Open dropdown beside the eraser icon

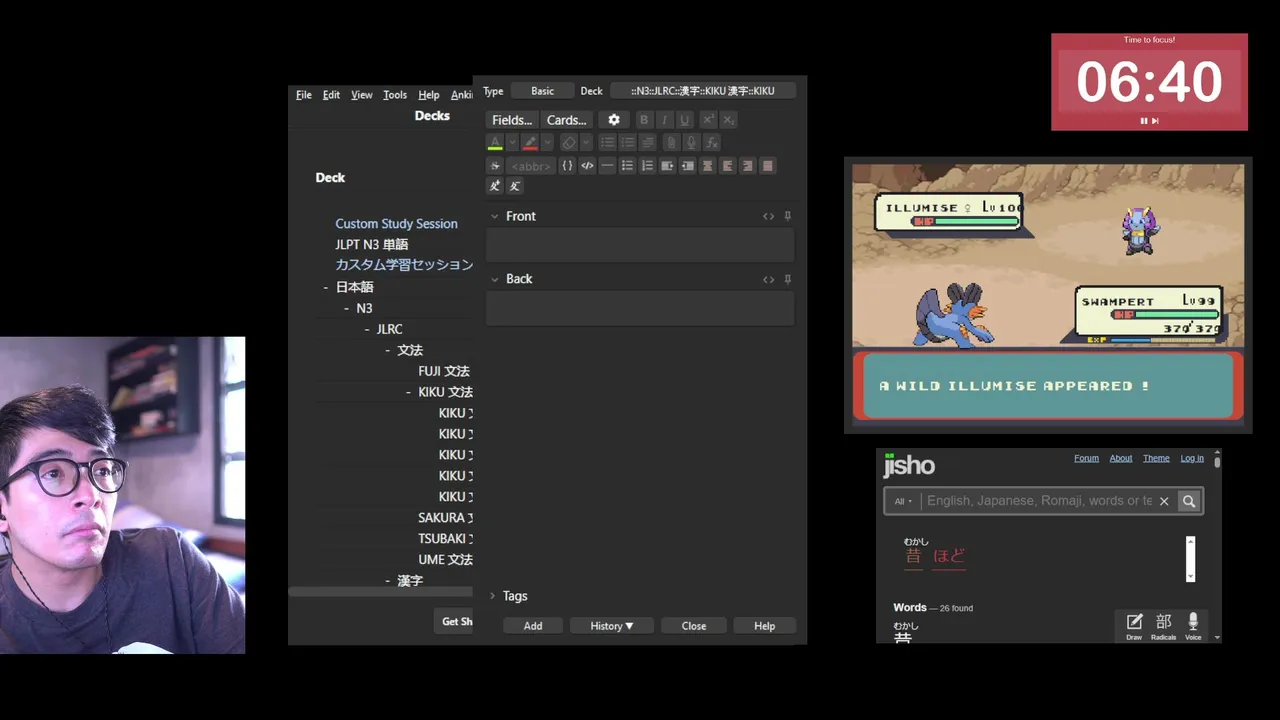pos(586,143)
